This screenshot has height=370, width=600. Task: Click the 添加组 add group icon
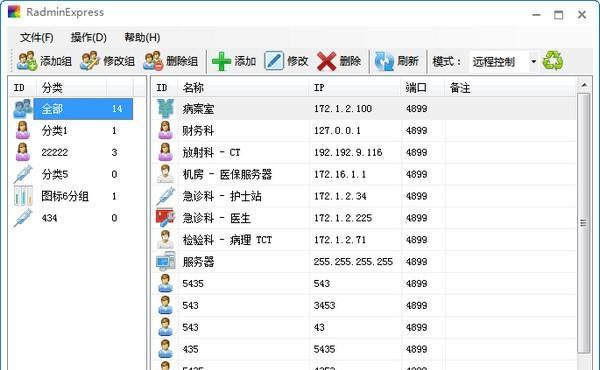[27, 61]
